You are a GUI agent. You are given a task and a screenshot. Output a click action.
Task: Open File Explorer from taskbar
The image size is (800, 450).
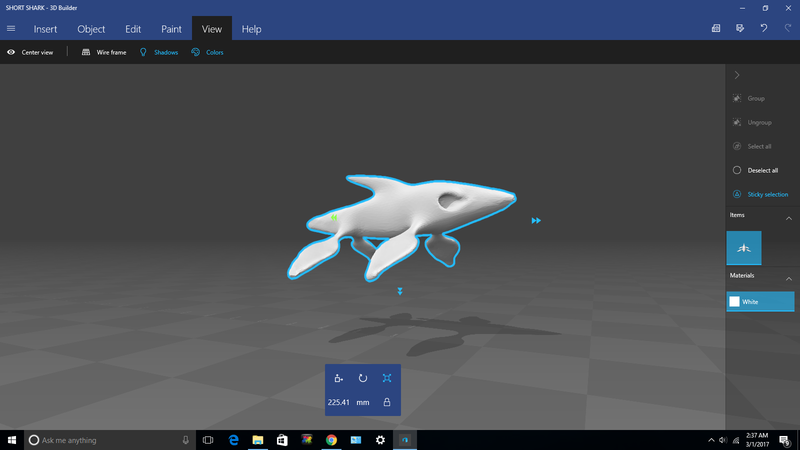tap(258, 440)
